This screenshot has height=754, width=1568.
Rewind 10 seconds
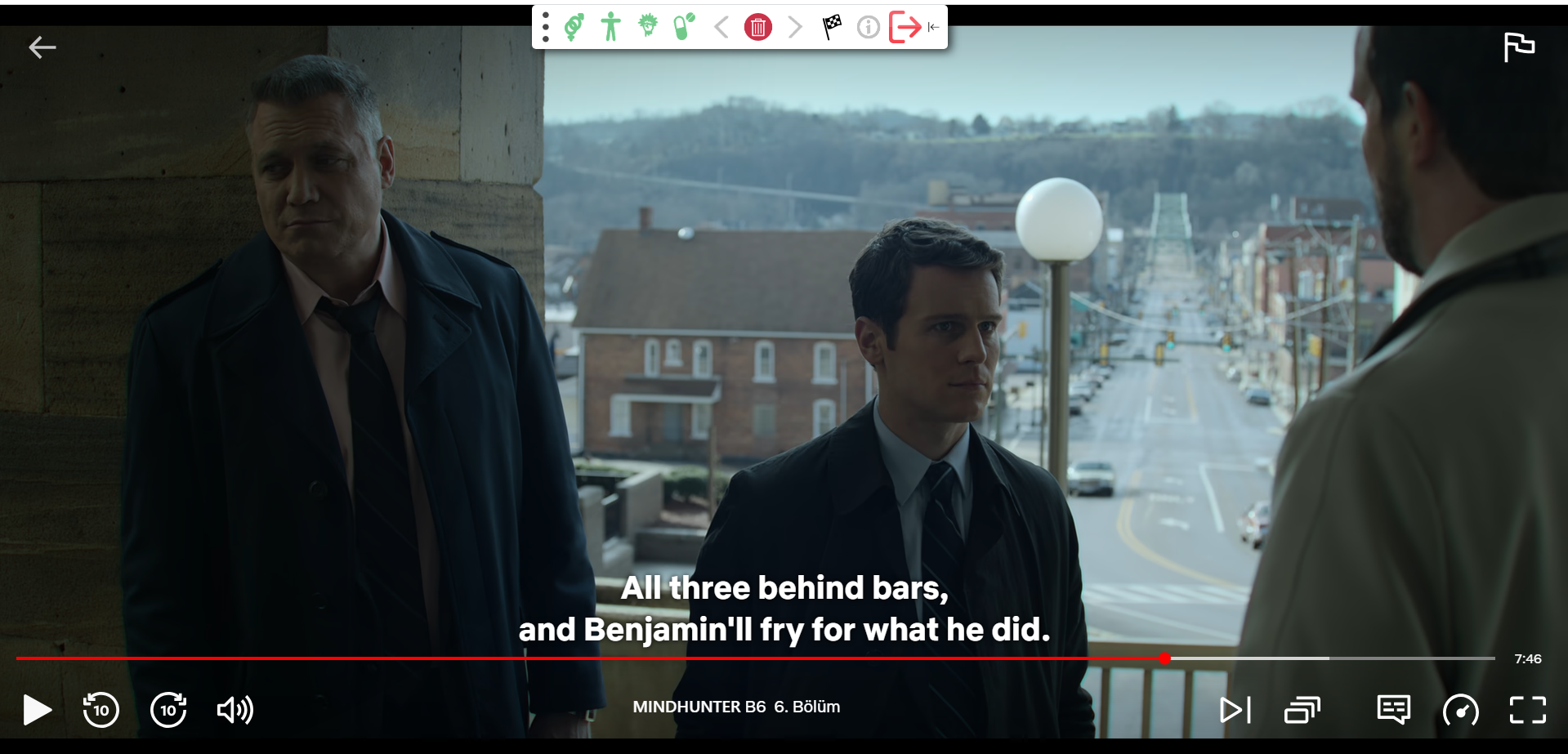point(101,709)
